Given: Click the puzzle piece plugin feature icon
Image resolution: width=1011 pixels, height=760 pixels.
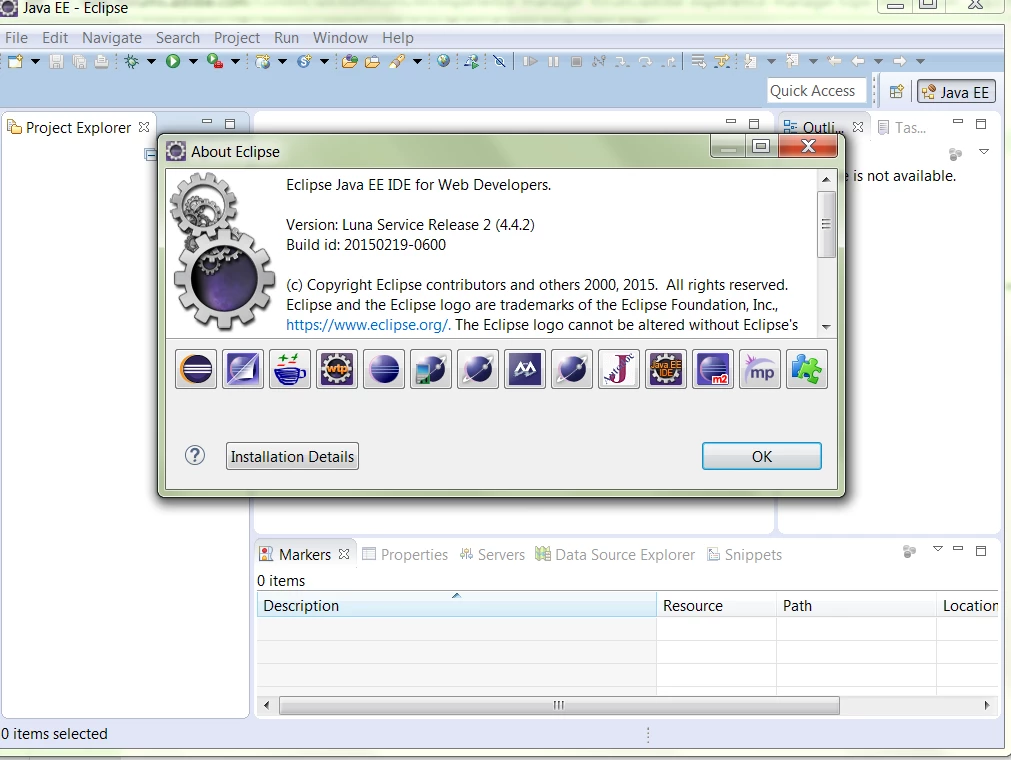Looking at the screenshot, I should (x=807, y=369).
